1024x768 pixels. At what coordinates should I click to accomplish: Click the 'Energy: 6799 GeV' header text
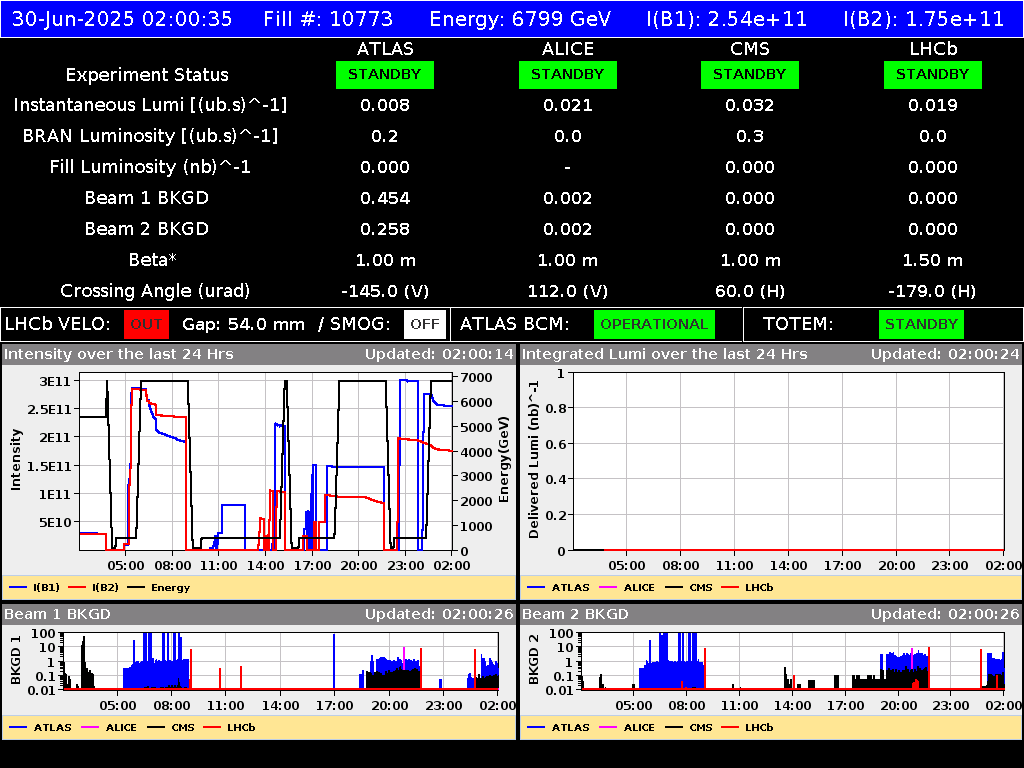click(520, 18)
